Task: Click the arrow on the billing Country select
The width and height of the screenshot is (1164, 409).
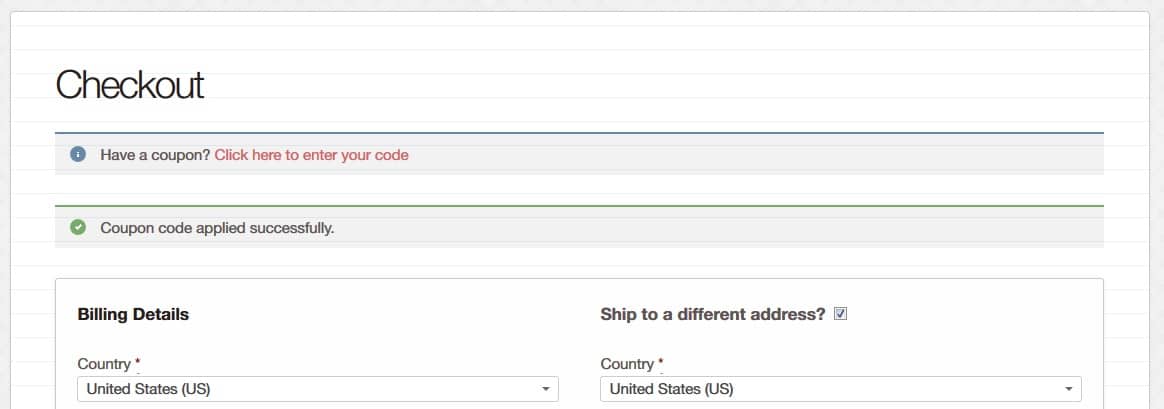Action: pos(546,389)
